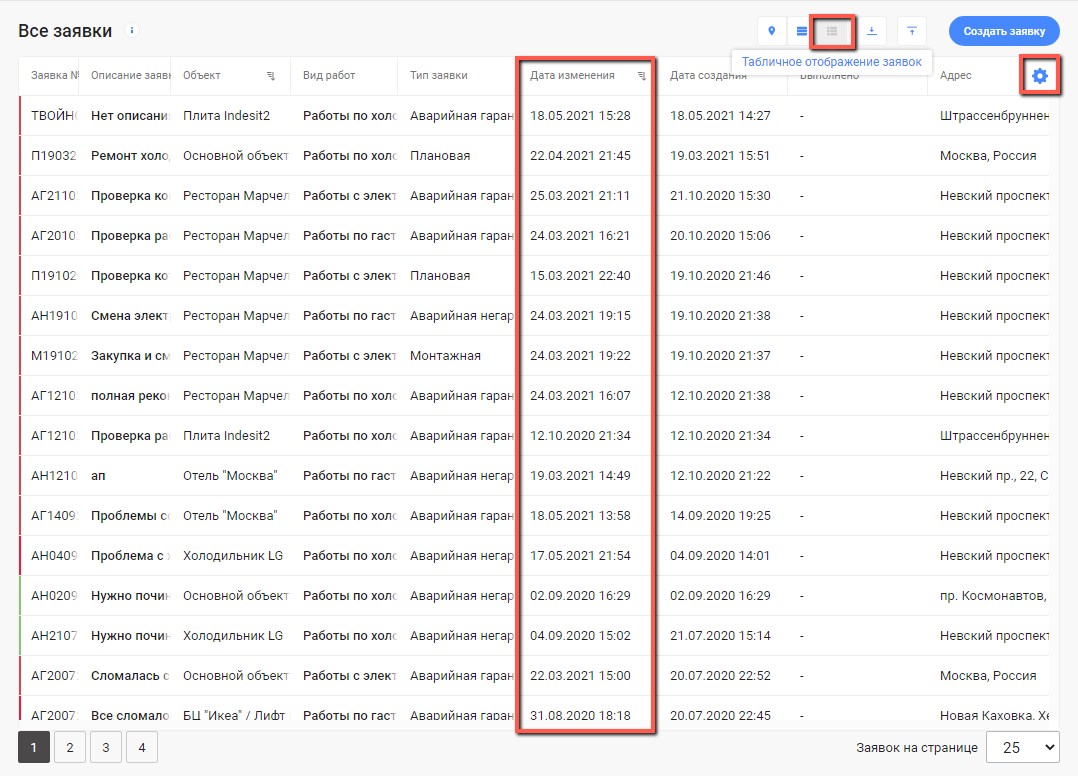This screenshot has height=776, width=1078.
Task: Switch to the list view icon
Action: click(802, 31)
